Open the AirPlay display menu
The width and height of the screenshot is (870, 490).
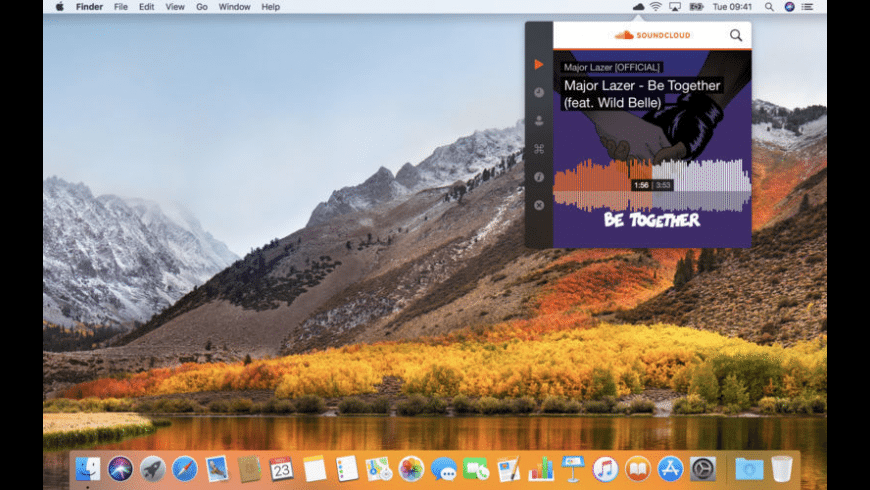(x=675, y=7)
